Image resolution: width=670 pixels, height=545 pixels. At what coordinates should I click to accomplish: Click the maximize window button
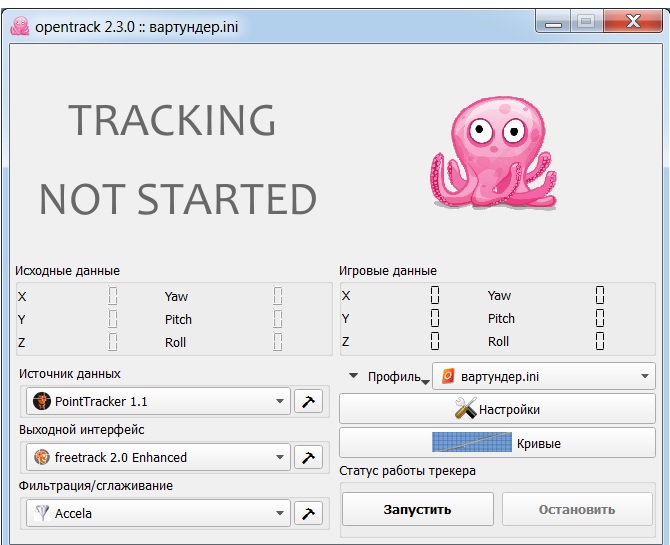click(x=586, y=21)
